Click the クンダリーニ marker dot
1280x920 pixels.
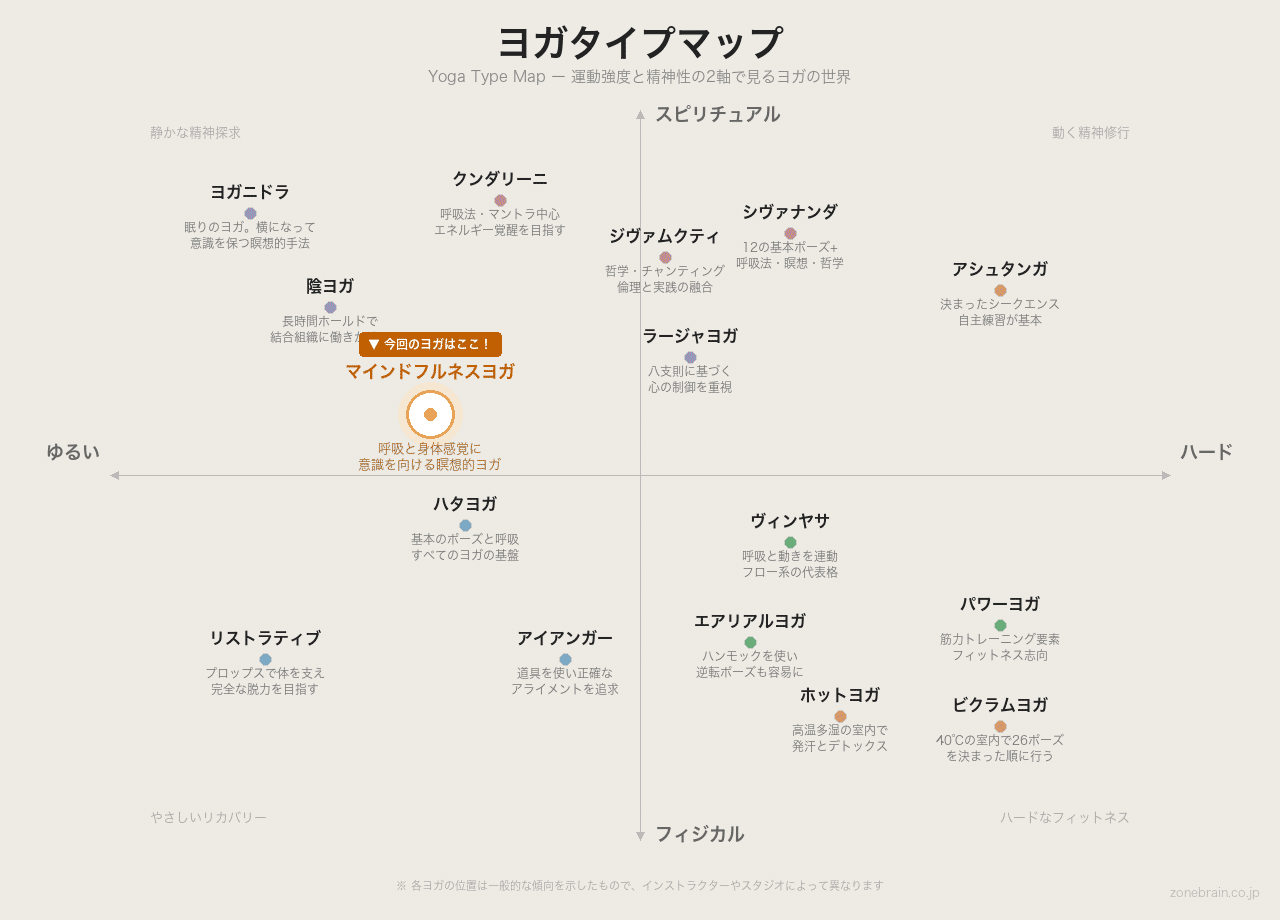coord(500,200)
